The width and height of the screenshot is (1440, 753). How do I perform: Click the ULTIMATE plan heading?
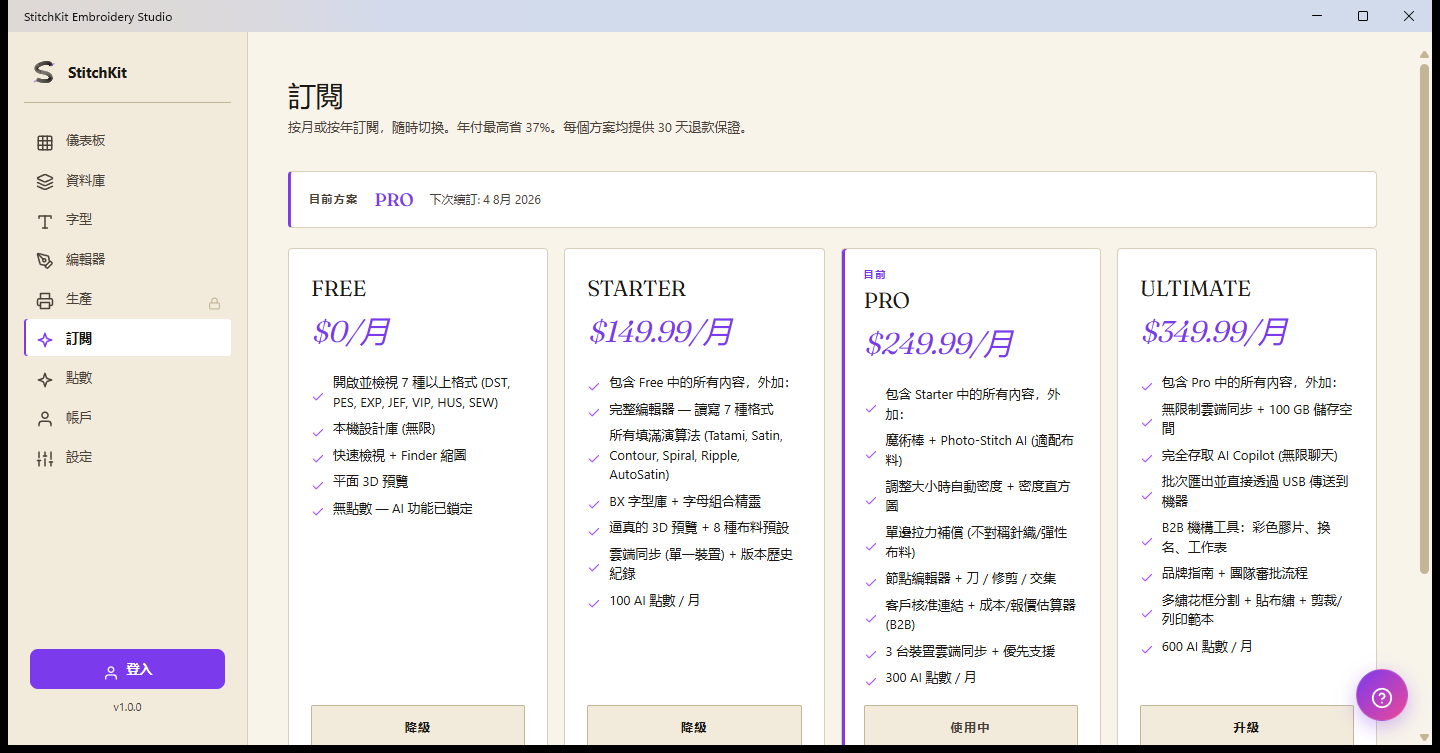1195,289
